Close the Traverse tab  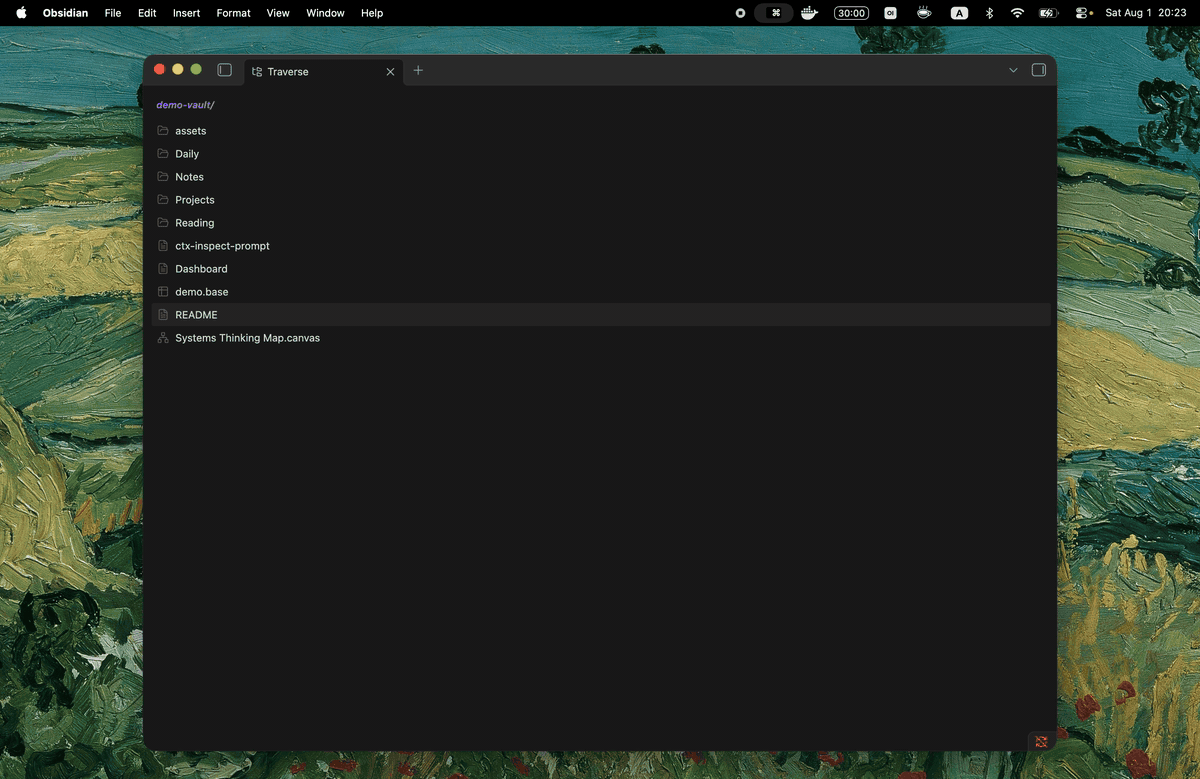[391, 72]
